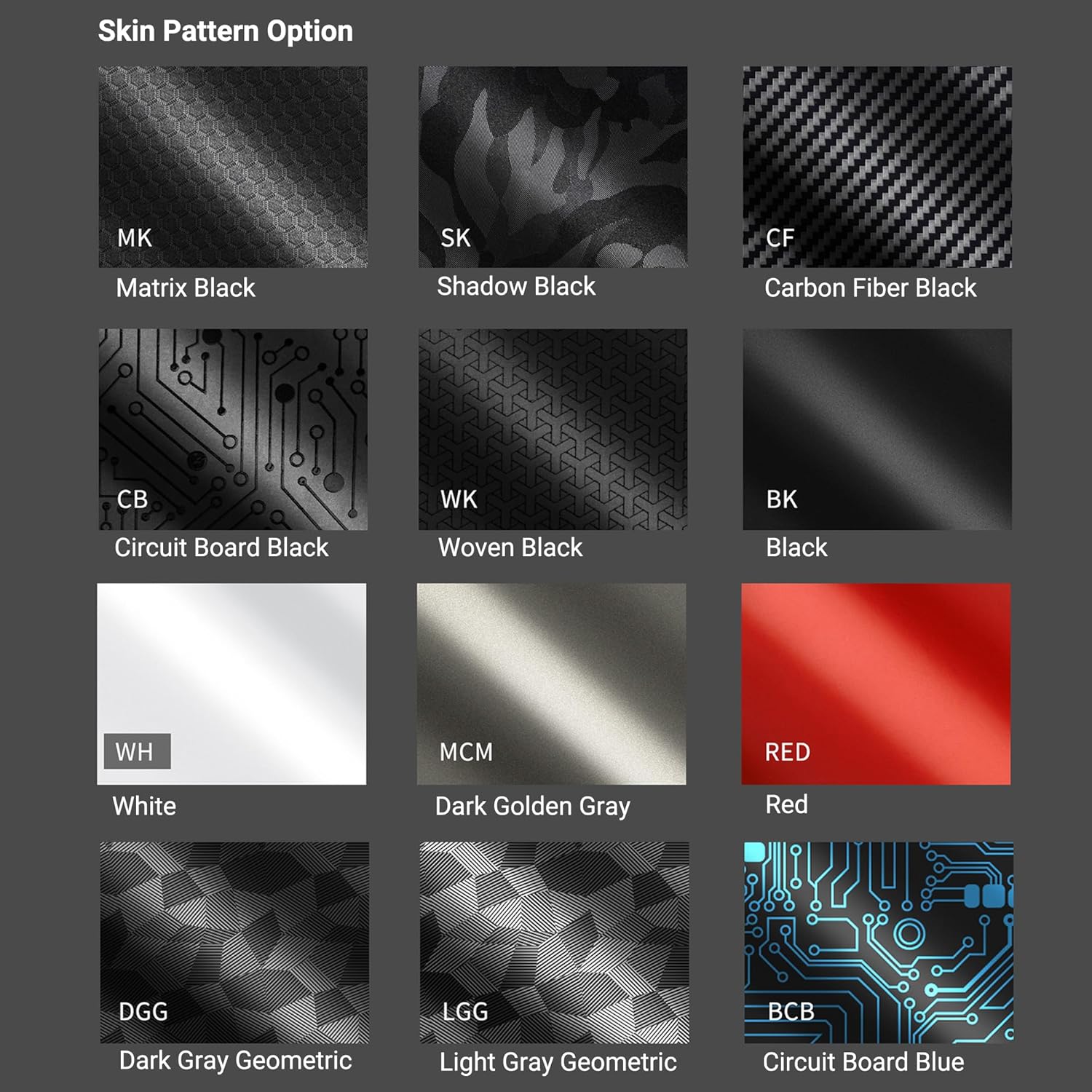Select the Matrix Black skin swatch
1092x1092 pixels.
233,167
